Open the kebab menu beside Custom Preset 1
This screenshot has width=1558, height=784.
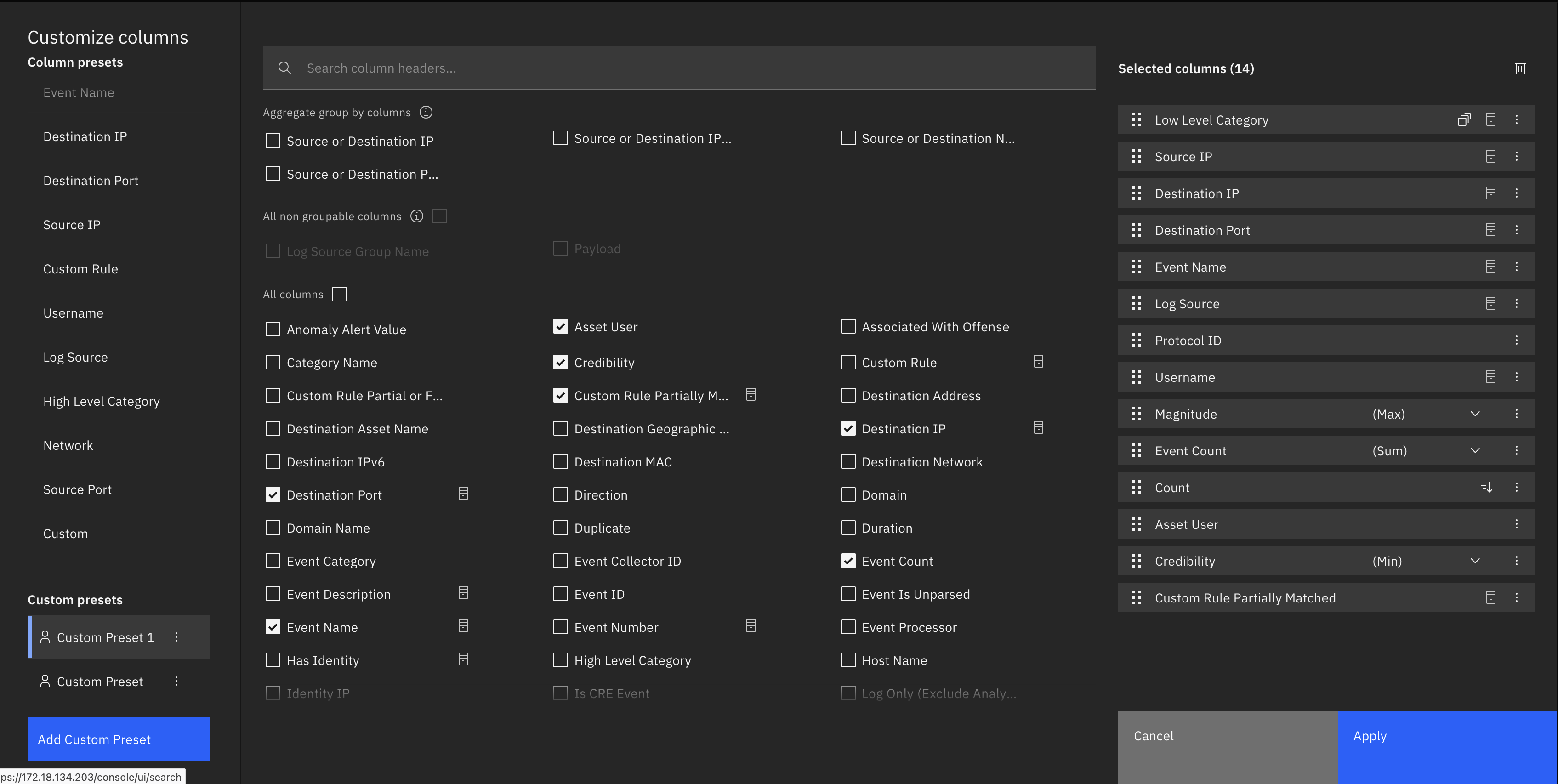pyautogui.click(x=176, y=637)
